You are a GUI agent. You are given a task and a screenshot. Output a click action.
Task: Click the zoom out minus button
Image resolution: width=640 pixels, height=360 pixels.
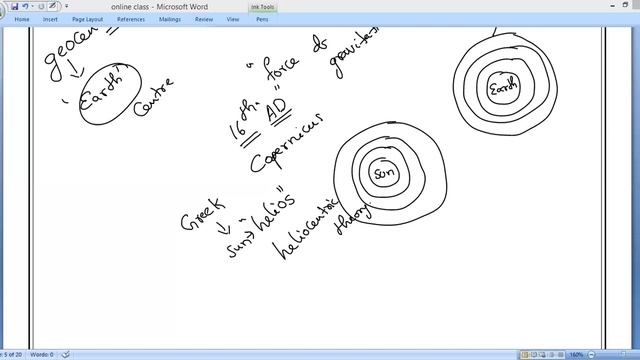pyautogui.click(x=591, y=355)
